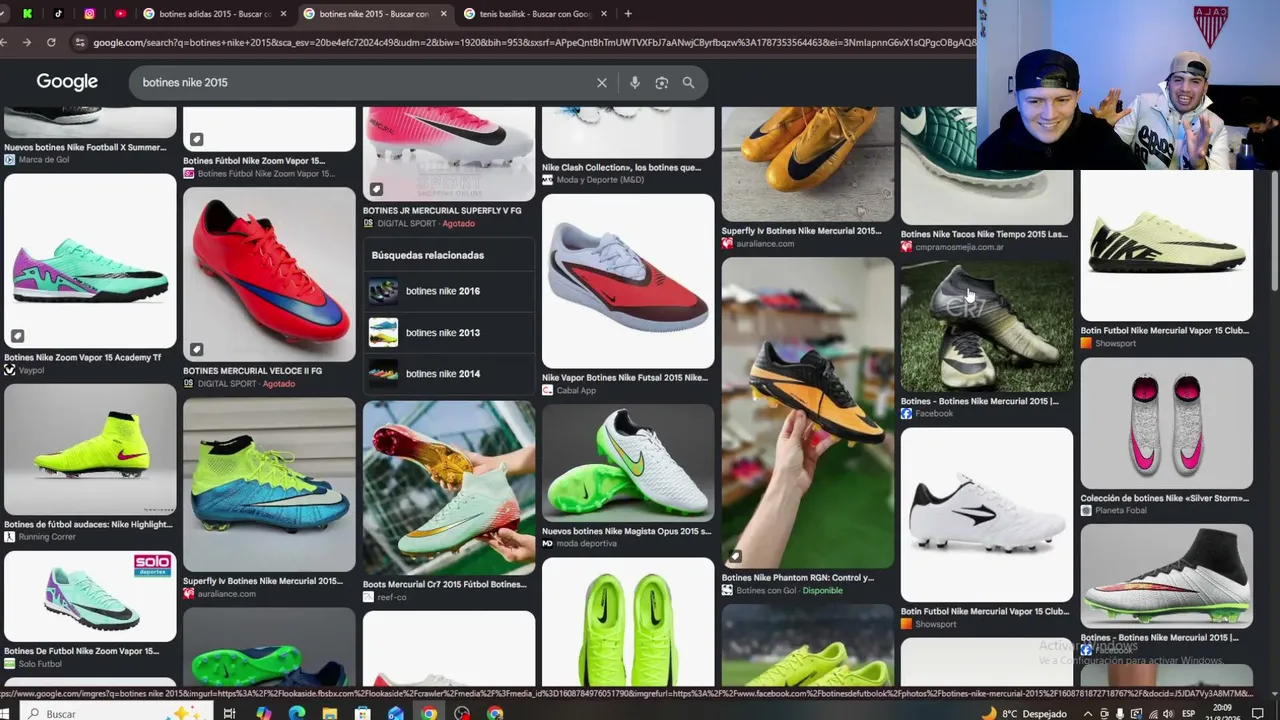Click "Nuevos botines Nike Magista Opus" title
Screen dimensions: 1280x720
pyautogui.click(x=627, y=531)
